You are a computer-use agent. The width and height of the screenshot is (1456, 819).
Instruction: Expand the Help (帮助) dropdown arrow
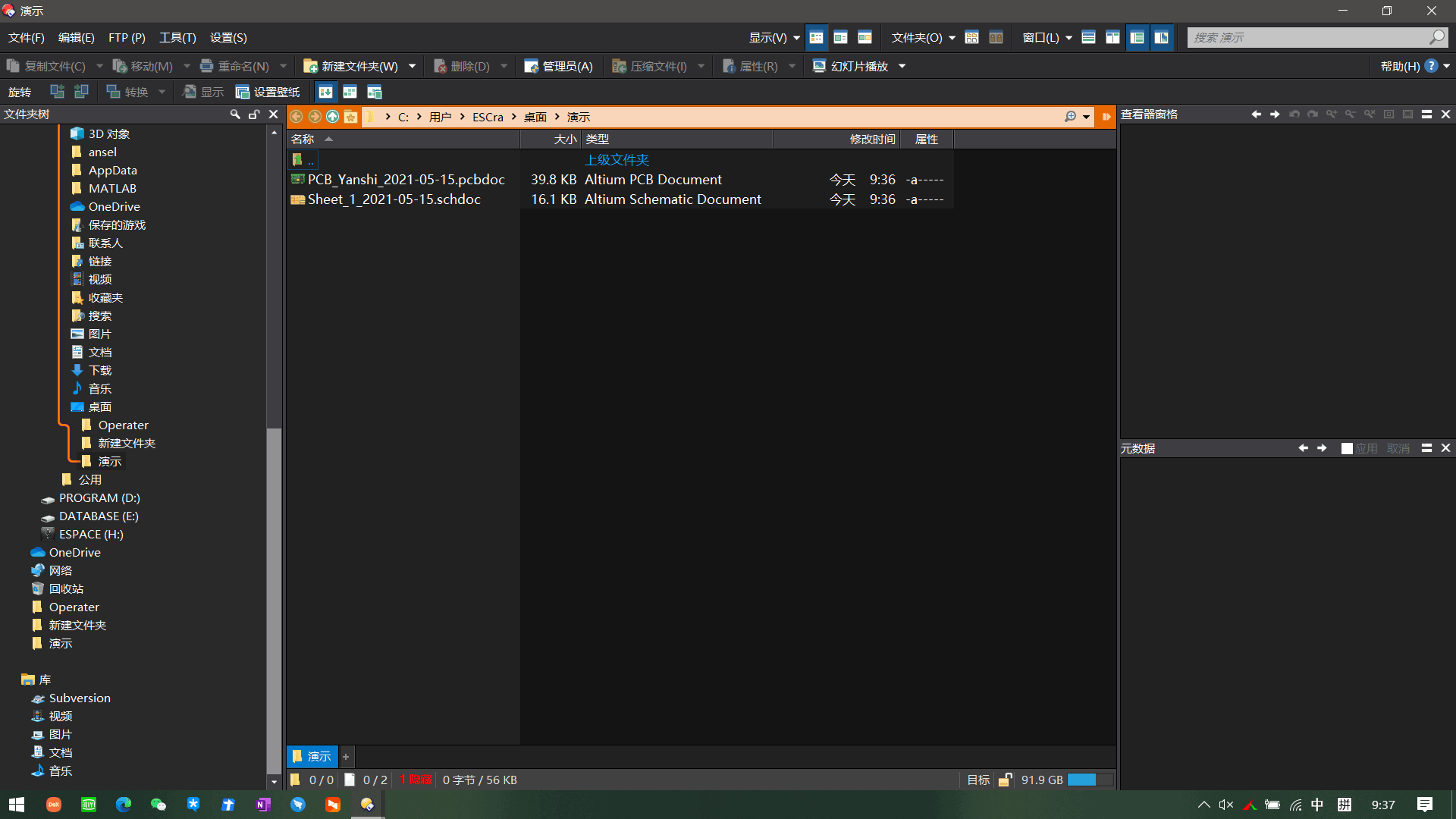tap(1447, 67)
